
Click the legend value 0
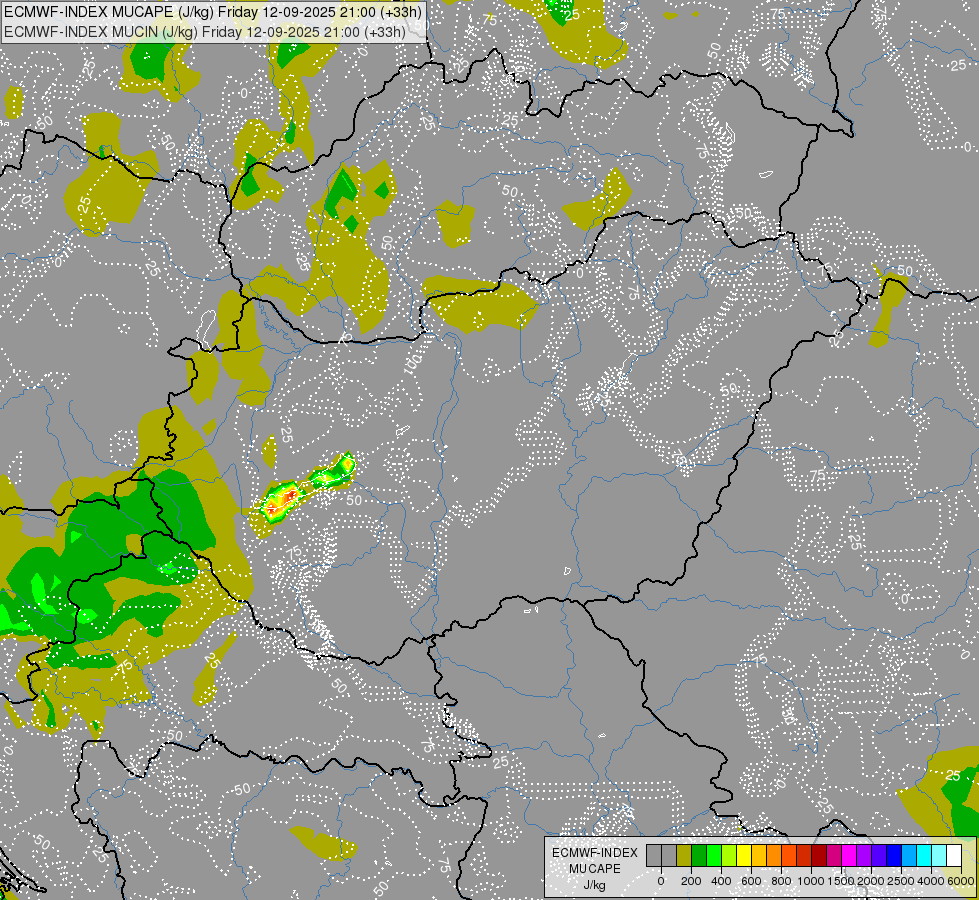point(661,881)
